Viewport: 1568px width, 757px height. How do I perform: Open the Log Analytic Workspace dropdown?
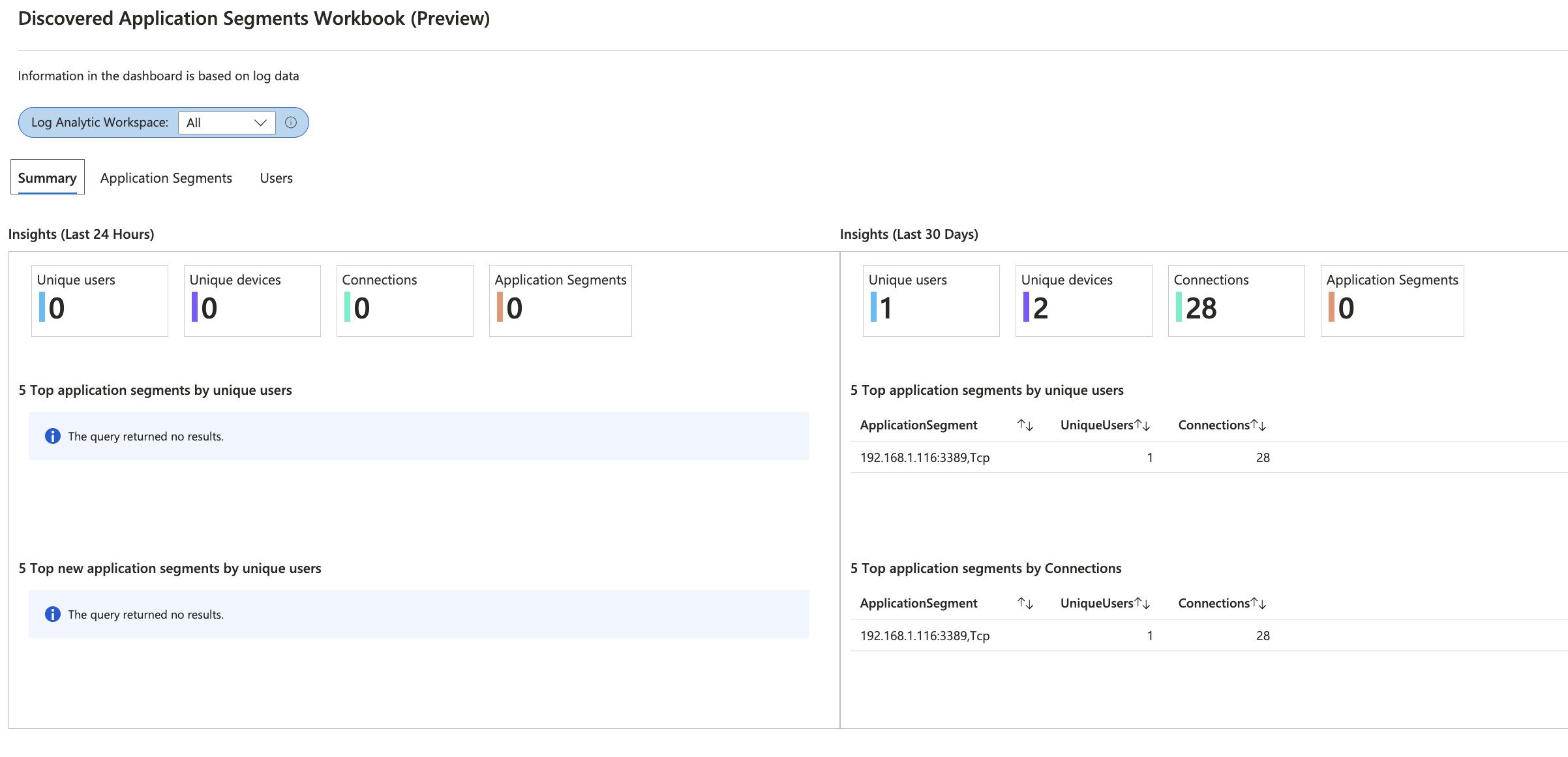(226, 123)
